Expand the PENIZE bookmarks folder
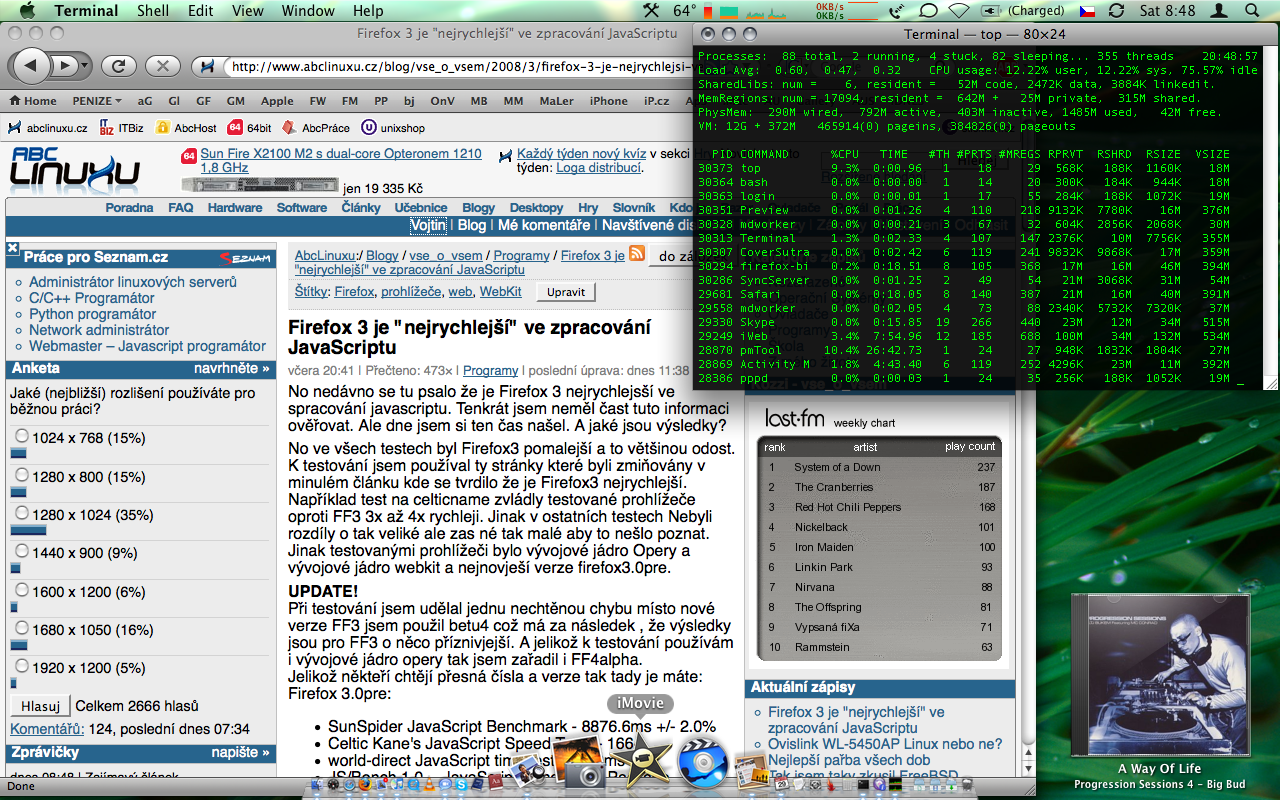 pyautogui.click(x=97, y=101)
